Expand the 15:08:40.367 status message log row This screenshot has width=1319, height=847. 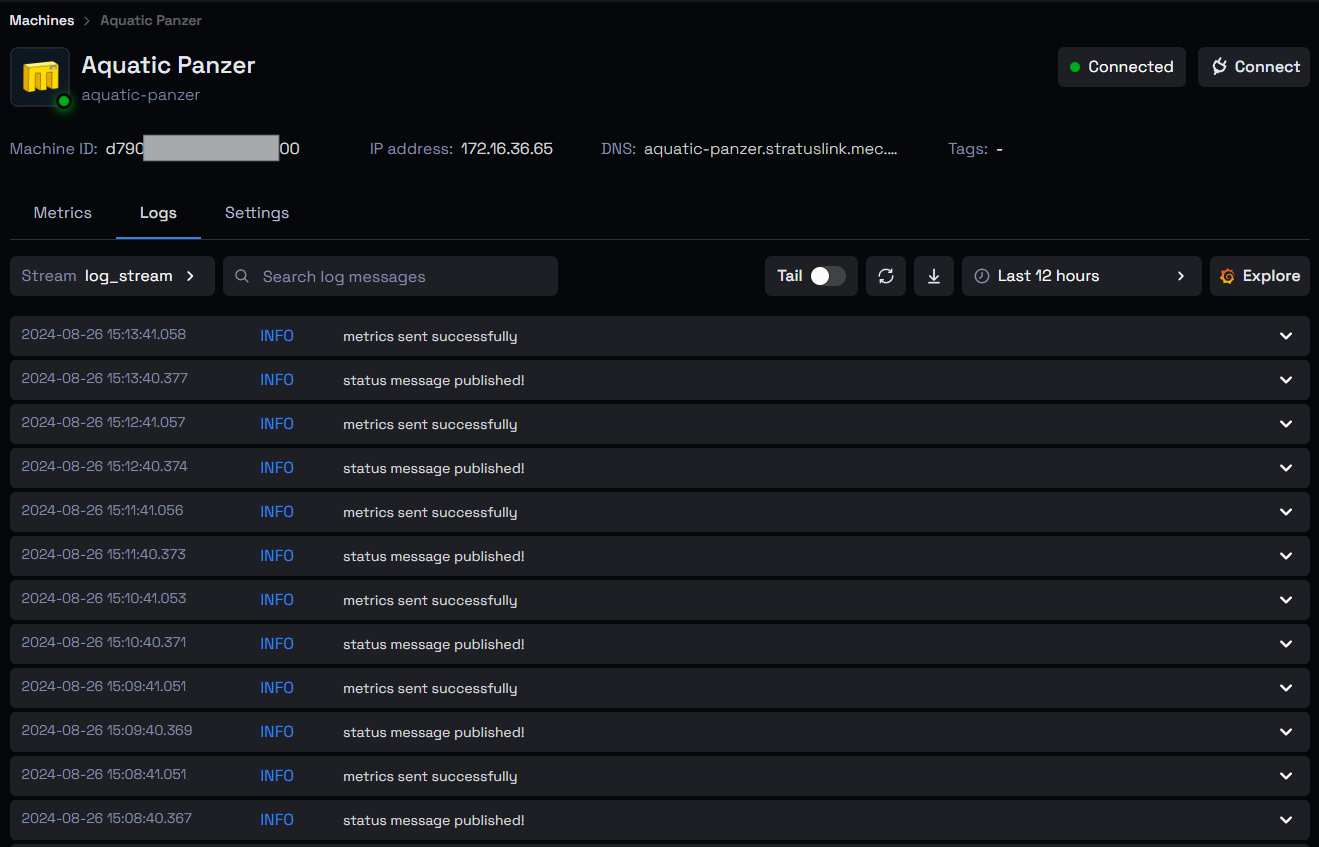click(x=1286, y=820)
